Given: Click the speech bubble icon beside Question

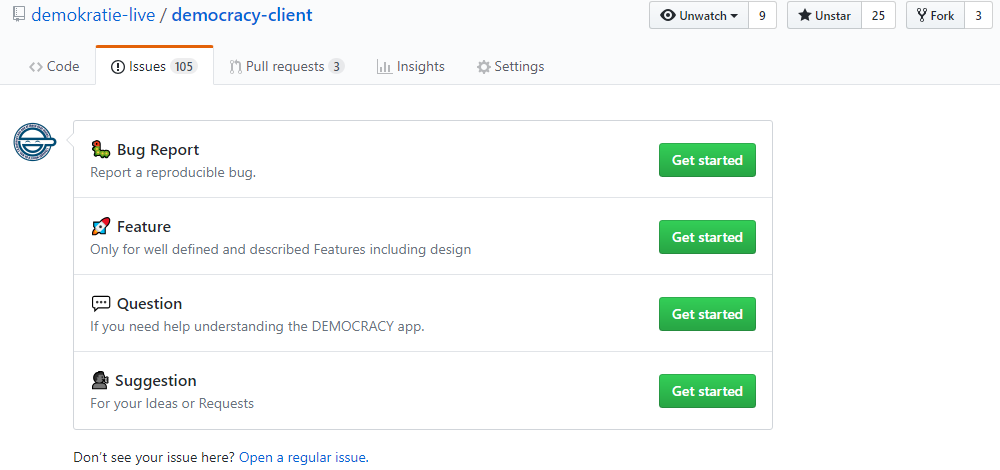Looking at the screenshot, I should [x=100, y=304].
